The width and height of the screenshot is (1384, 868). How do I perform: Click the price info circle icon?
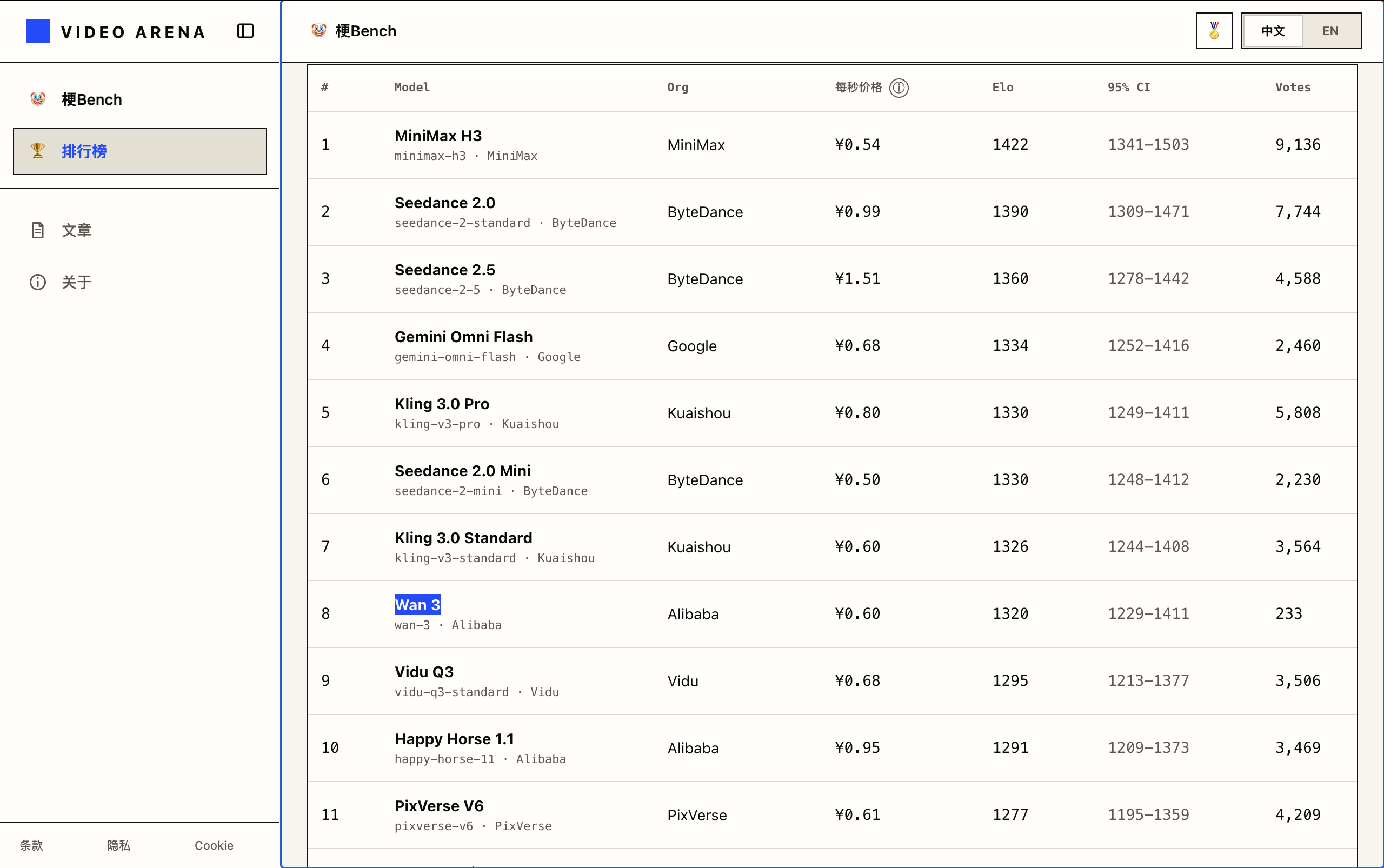[899, 88]
